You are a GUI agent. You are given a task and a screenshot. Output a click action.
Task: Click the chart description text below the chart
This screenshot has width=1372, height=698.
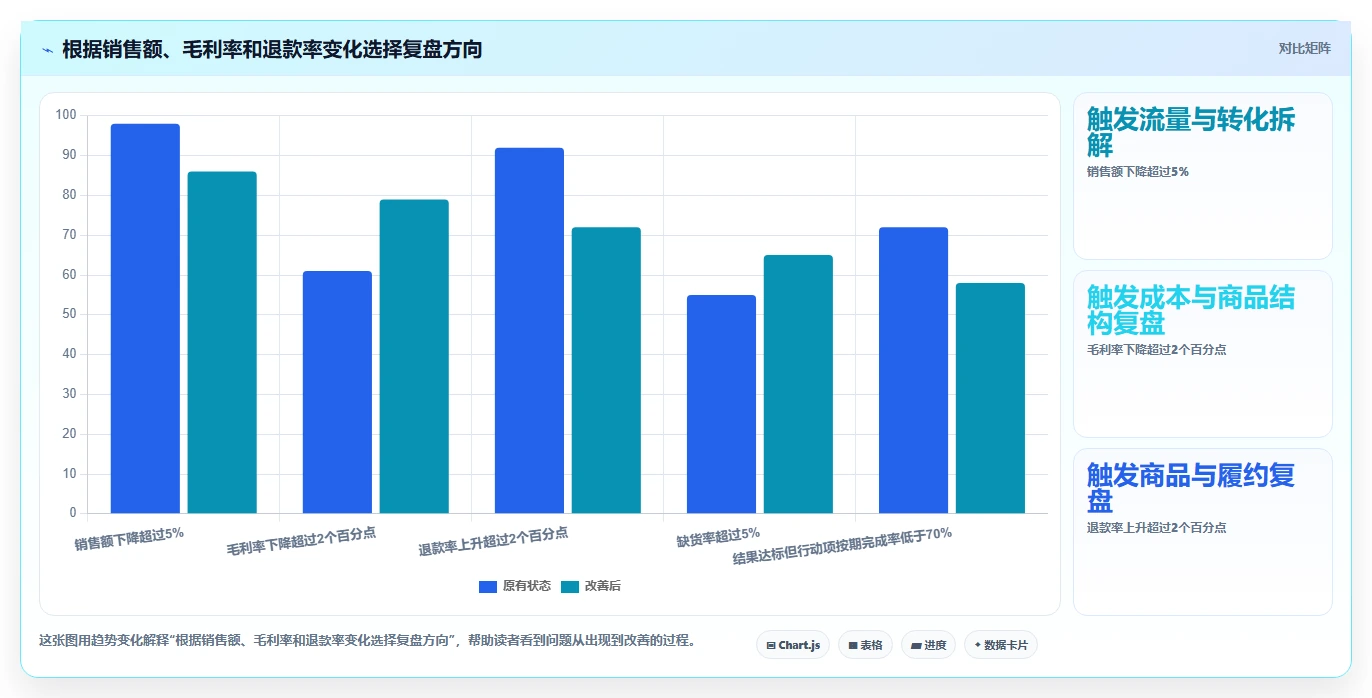[x=367, y=641]
